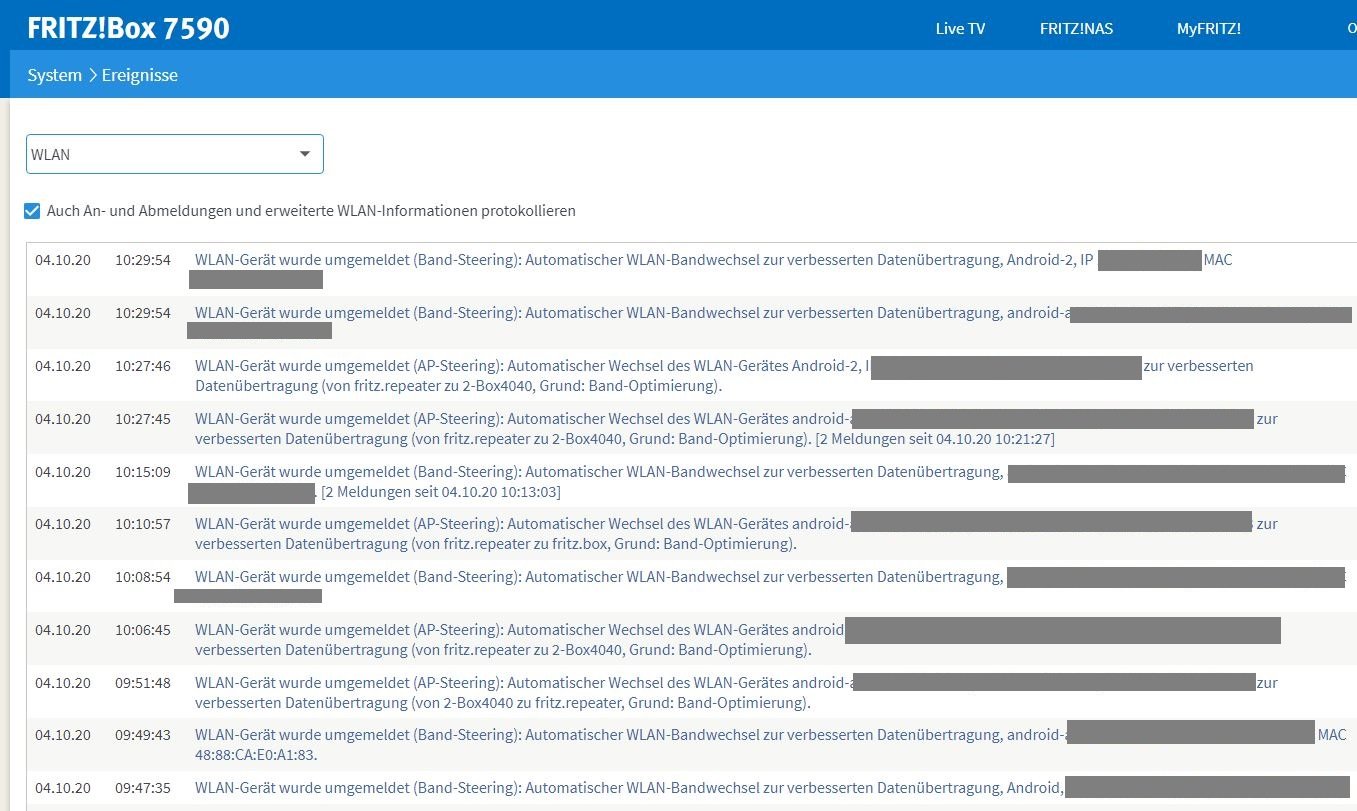Viewport: 1357px width, 811px height.
Task: Click the MAC address 48:88:CA:E0:A1:83
Action: pos(256,755)
